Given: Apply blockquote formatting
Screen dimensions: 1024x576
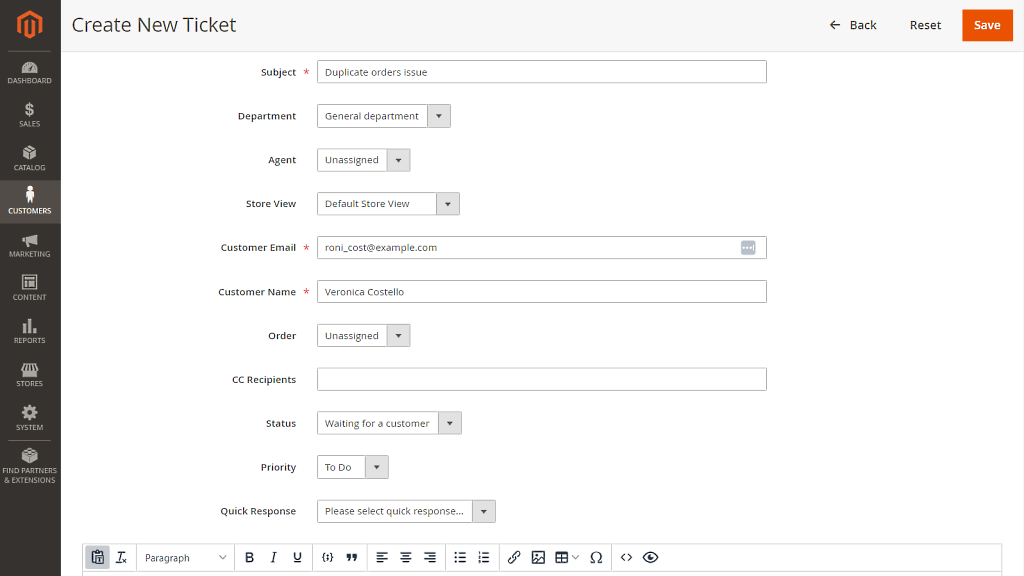Looking at the screenshot, I should pyautogui.click(x=352, y=557).
